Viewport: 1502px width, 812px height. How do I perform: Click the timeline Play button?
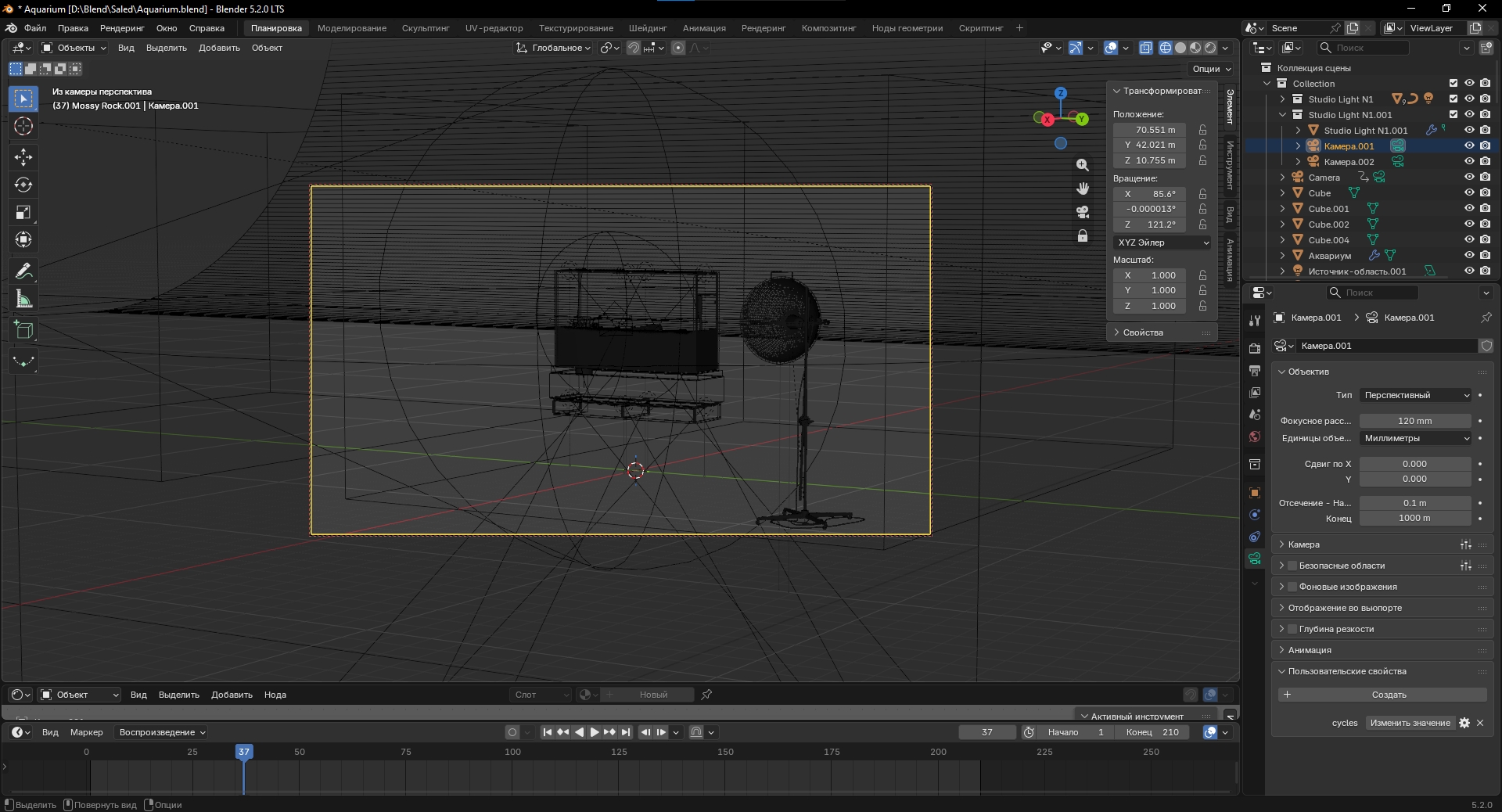[595, 732]
